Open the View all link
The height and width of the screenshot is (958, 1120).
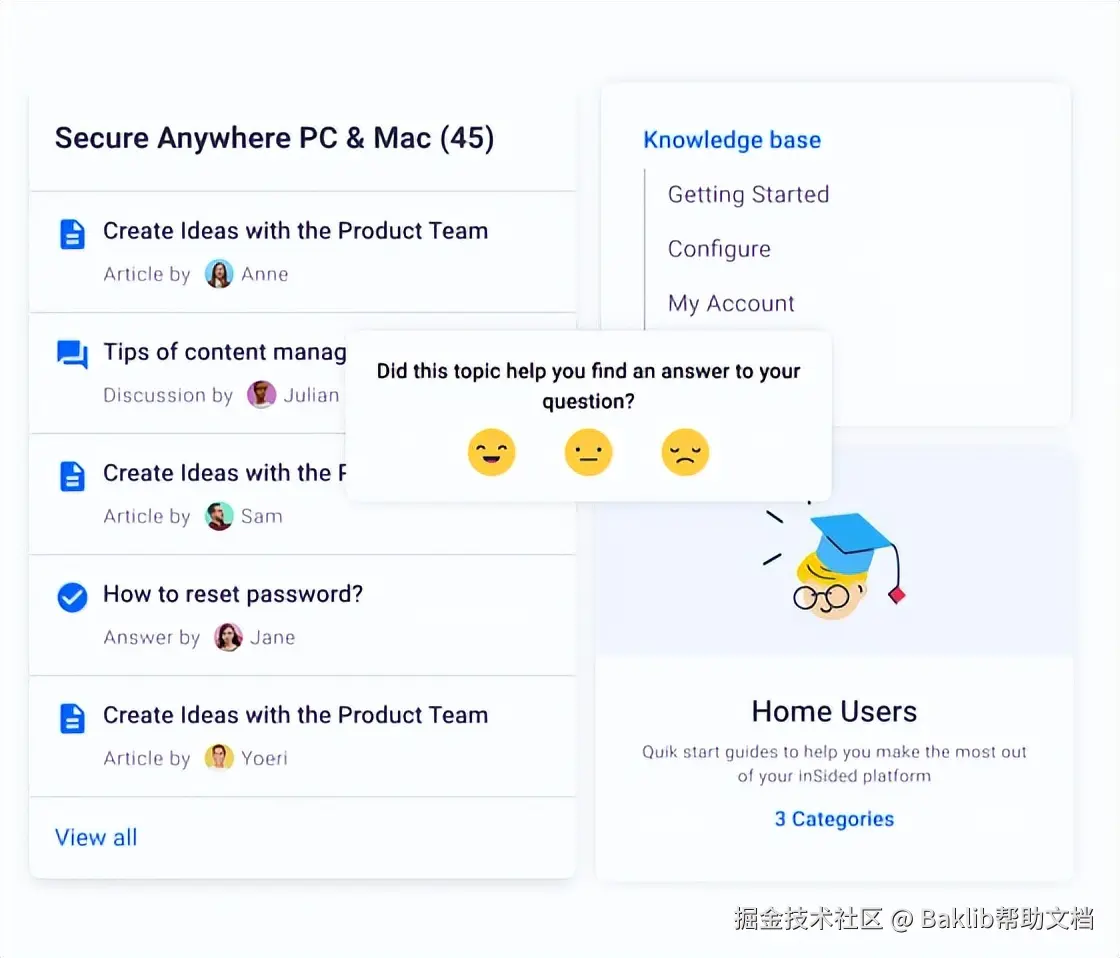pos(96,837)
